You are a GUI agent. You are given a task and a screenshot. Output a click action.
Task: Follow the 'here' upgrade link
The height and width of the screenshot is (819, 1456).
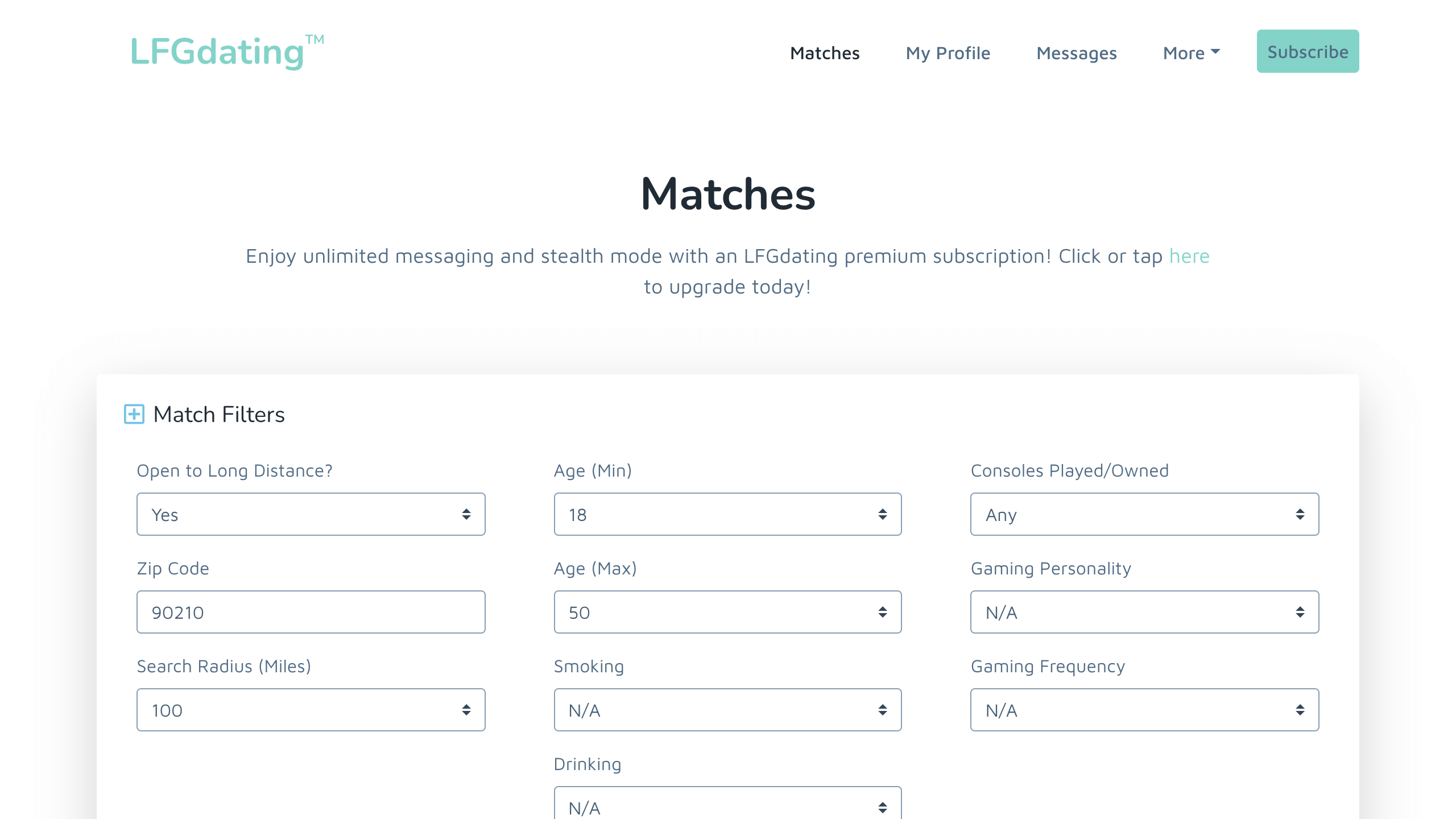pos(1189,256)
